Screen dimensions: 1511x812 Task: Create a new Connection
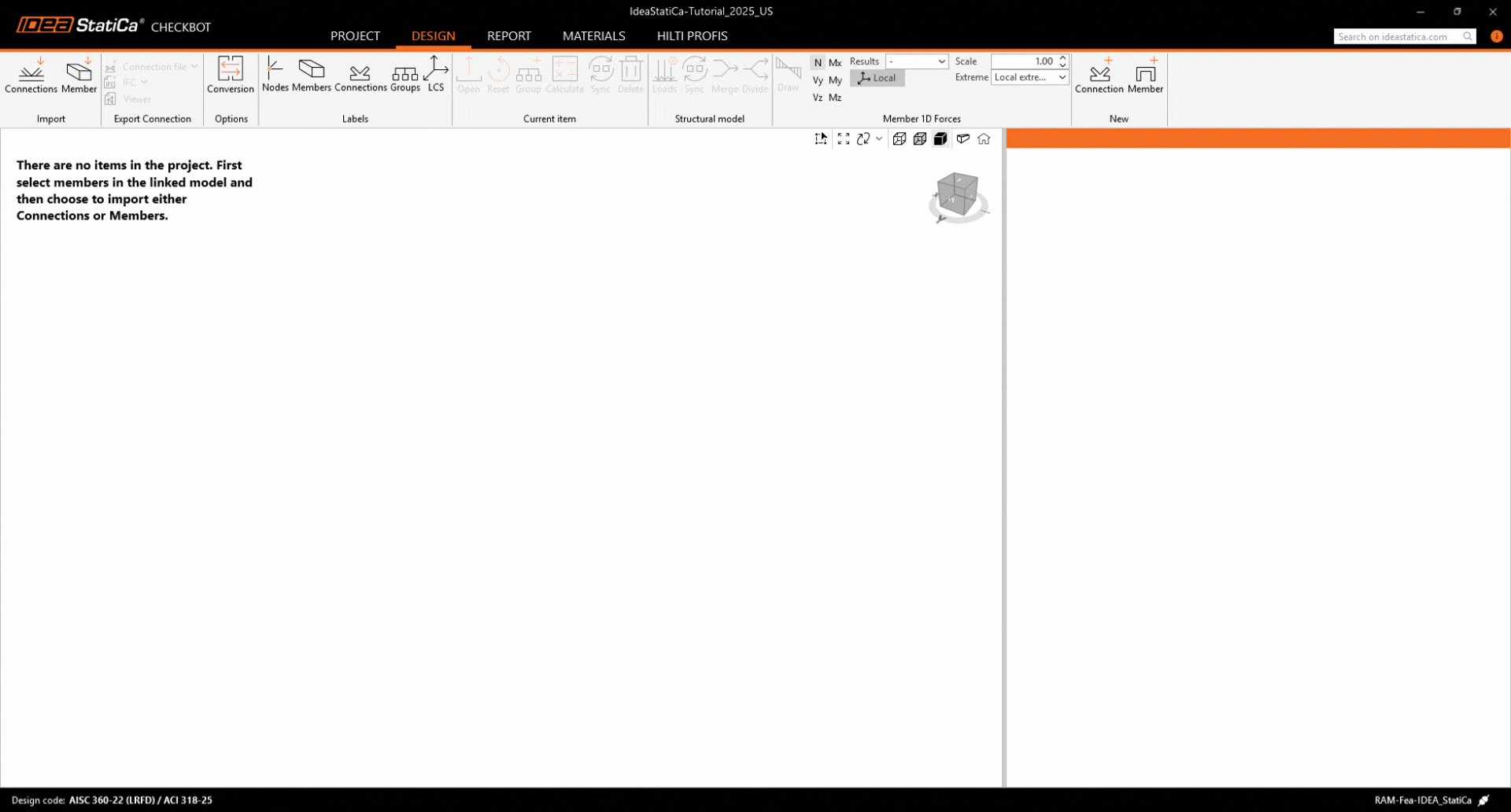pos(1099,76)
